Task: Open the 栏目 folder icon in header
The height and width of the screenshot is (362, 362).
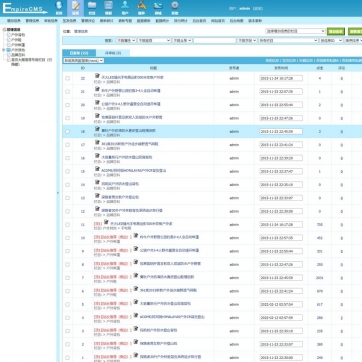Action: point(92,8)
